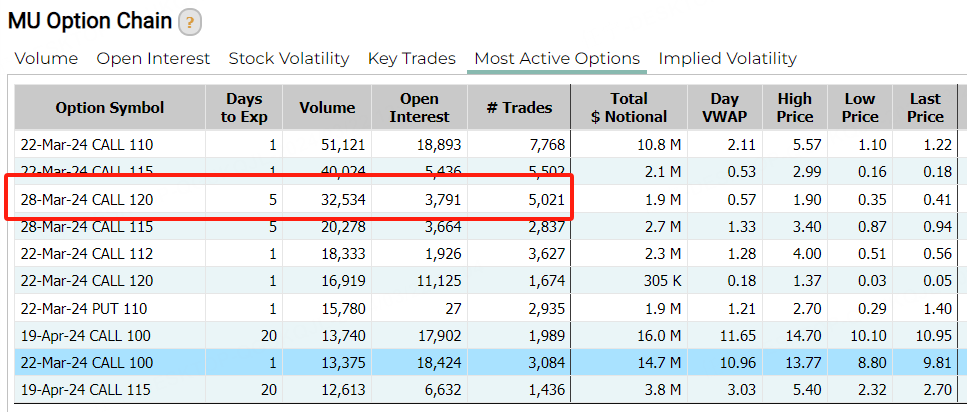
Task: Sort by the Open Interest column header
Action: pos(419,108)
